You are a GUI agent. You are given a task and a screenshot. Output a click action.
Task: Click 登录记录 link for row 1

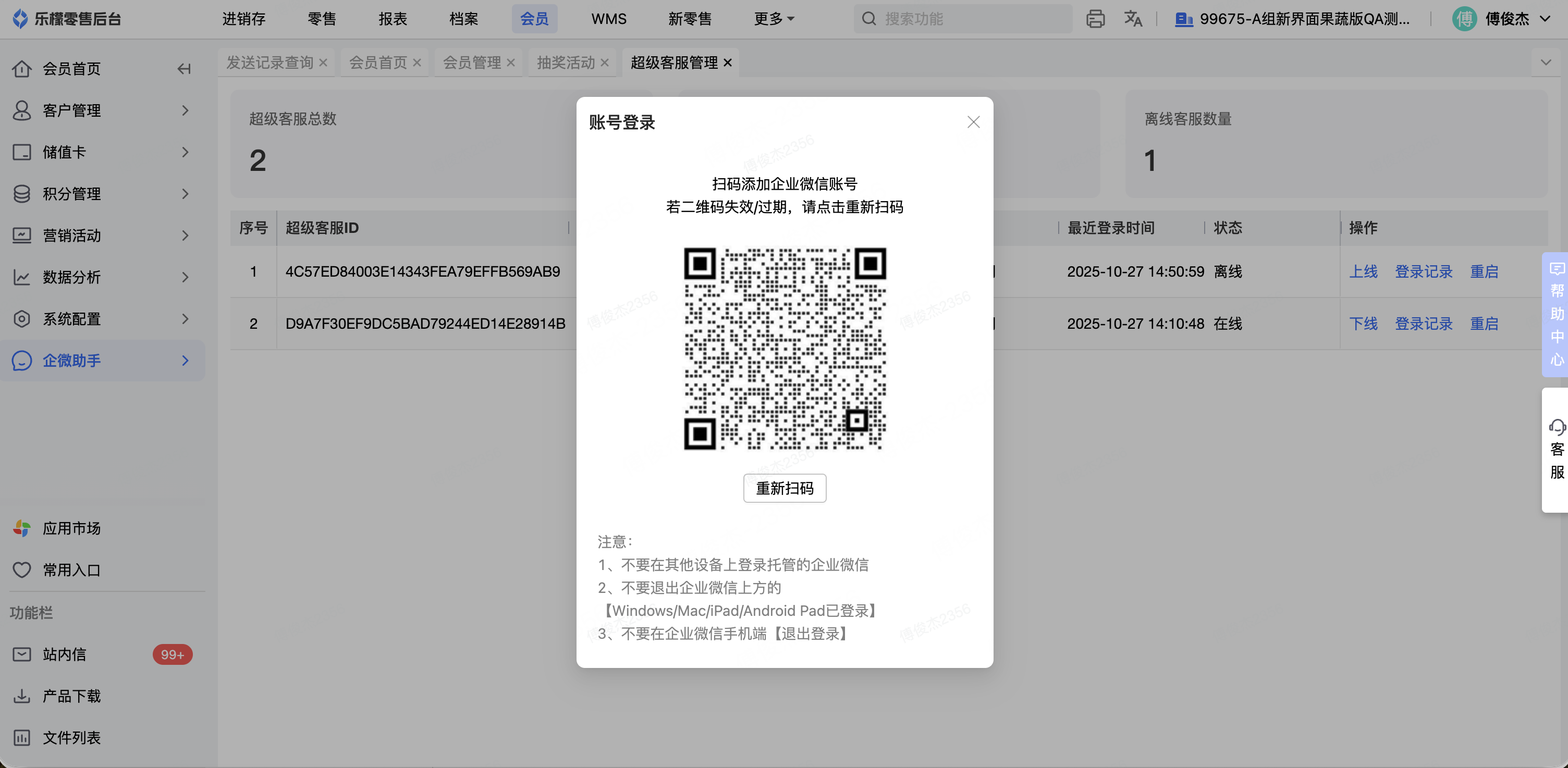coord(1423,271)
